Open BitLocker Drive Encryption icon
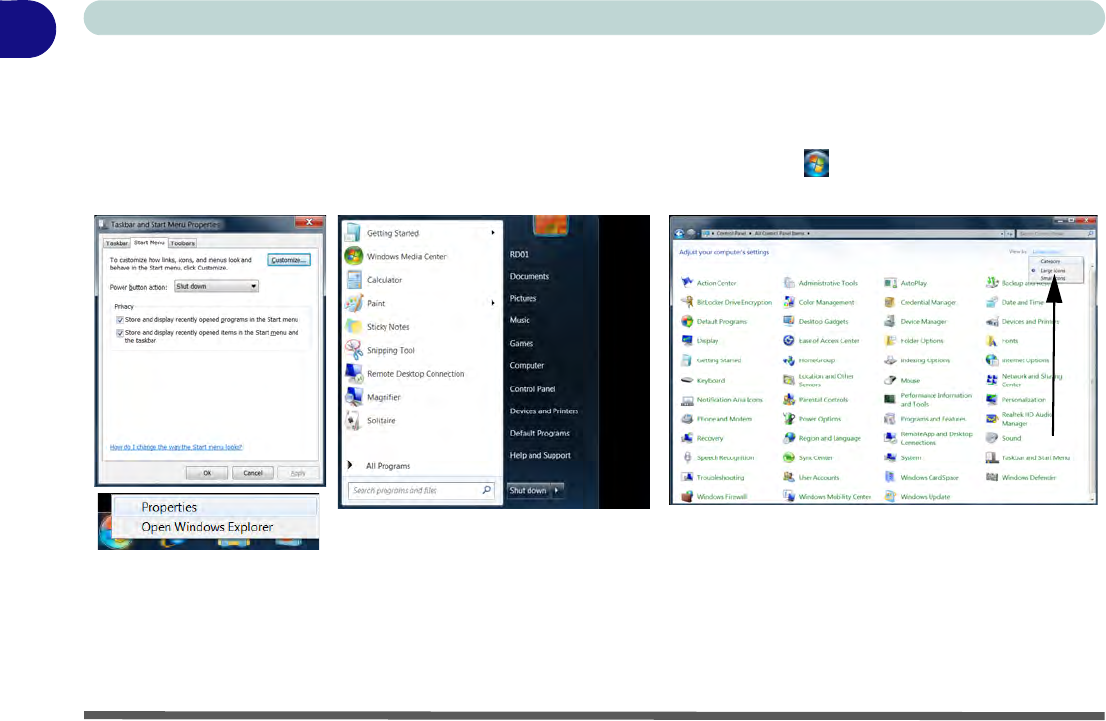 (687, 302)
